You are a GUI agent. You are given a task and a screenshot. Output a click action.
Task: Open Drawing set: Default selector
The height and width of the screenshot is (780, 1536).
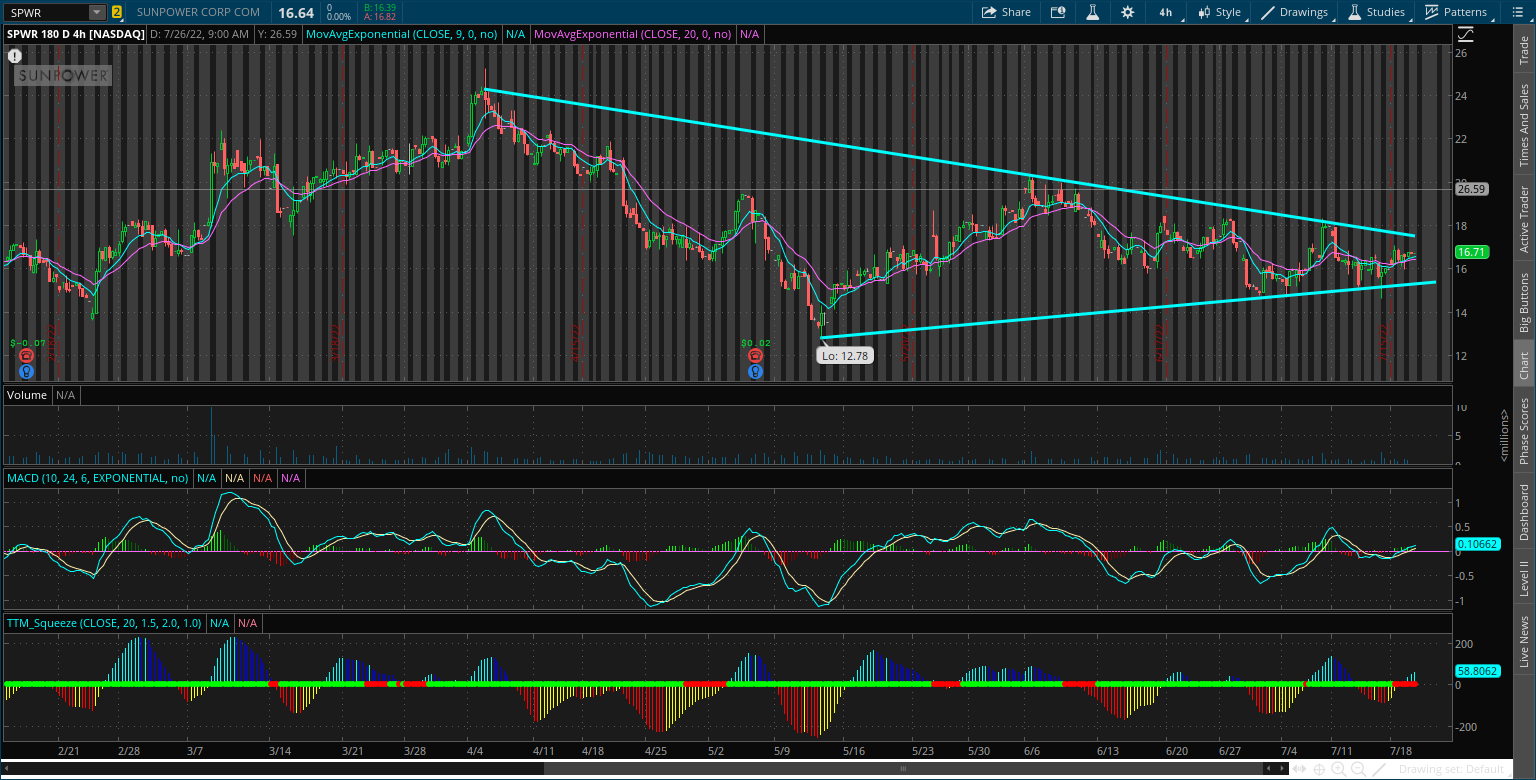tap(1451, 769)
